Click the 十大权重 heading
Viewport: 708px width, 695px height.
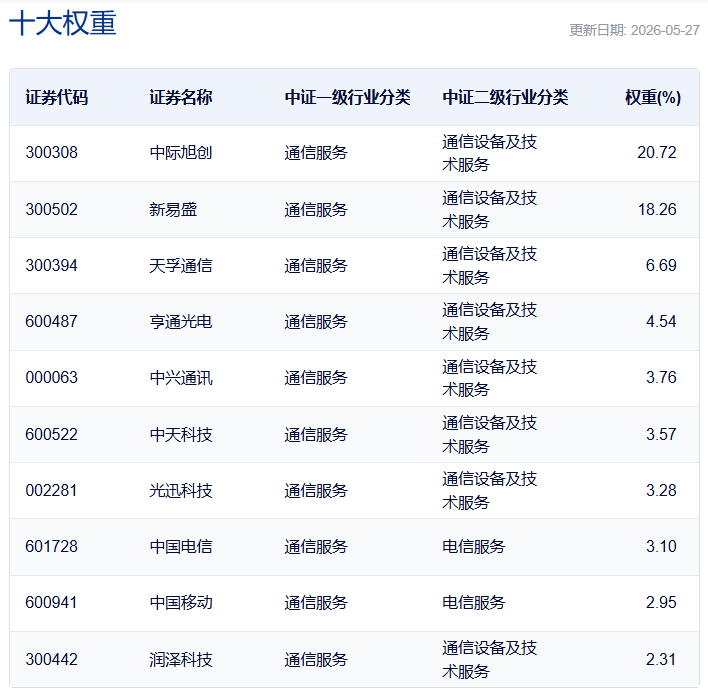click(63, 23)
